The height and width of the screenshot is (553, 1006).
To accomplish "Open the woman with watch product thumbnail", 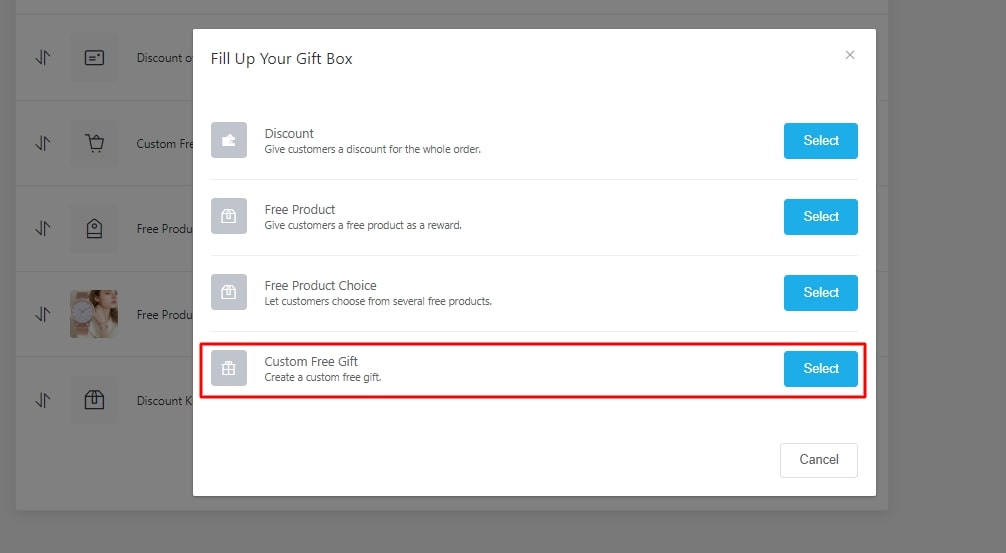I will [94, 314].
